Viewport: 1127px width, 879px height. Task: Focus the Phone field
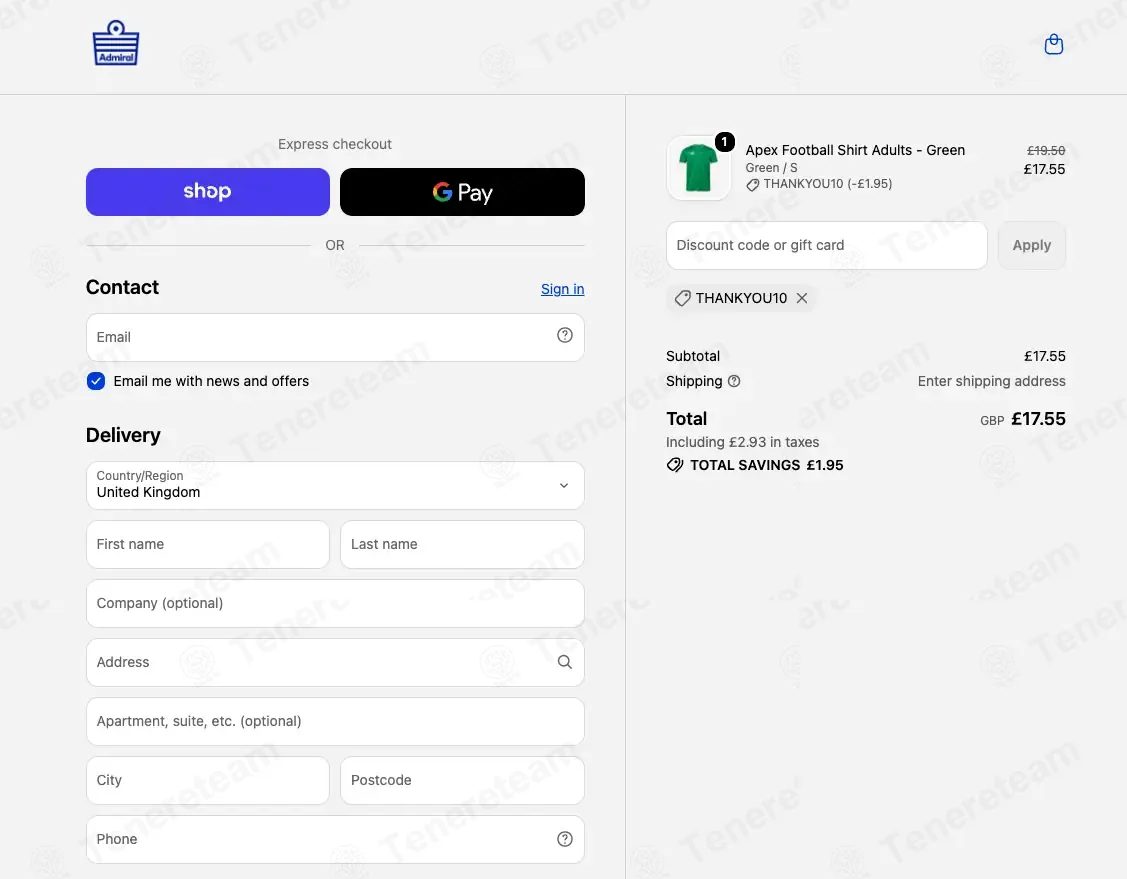pos(335,839)
